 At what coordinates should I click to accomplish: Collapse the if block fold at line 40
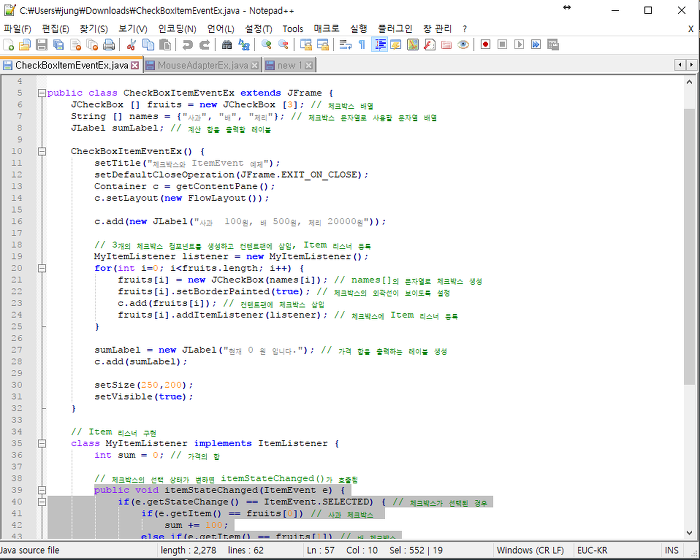pyautogui.click(x=42, y=501)
